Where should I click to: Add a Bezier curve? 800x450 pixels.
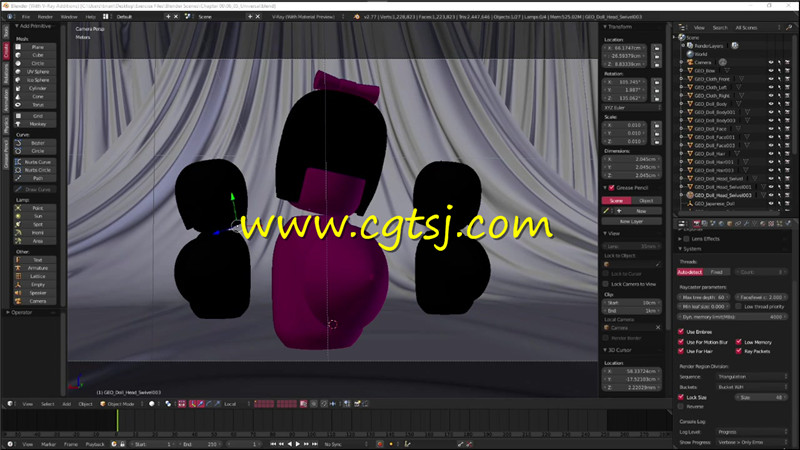[35, 143]
